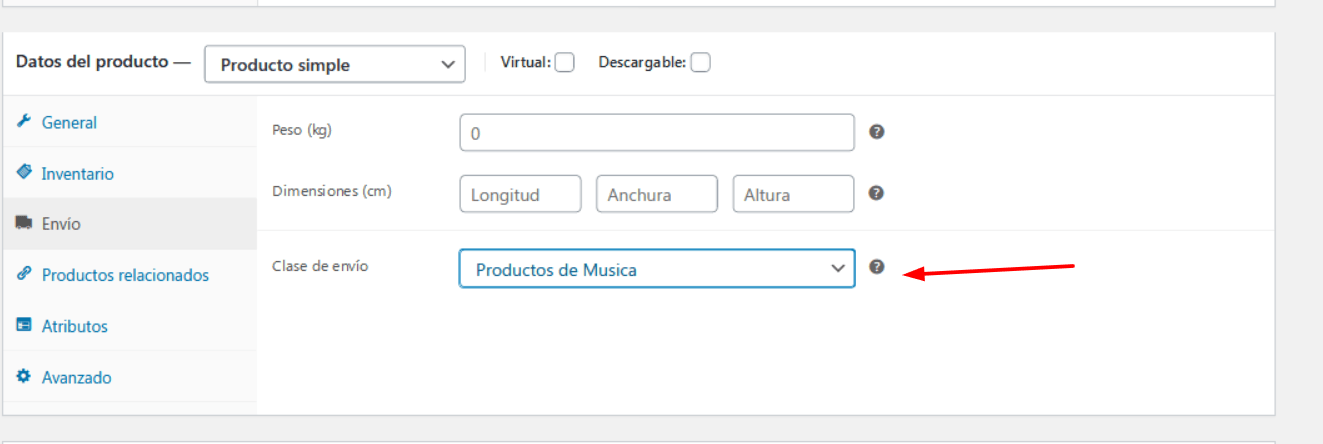Focus the Longitud dimension field
The width and height of the screenshot is (1323, 444).
click(520, 194)
